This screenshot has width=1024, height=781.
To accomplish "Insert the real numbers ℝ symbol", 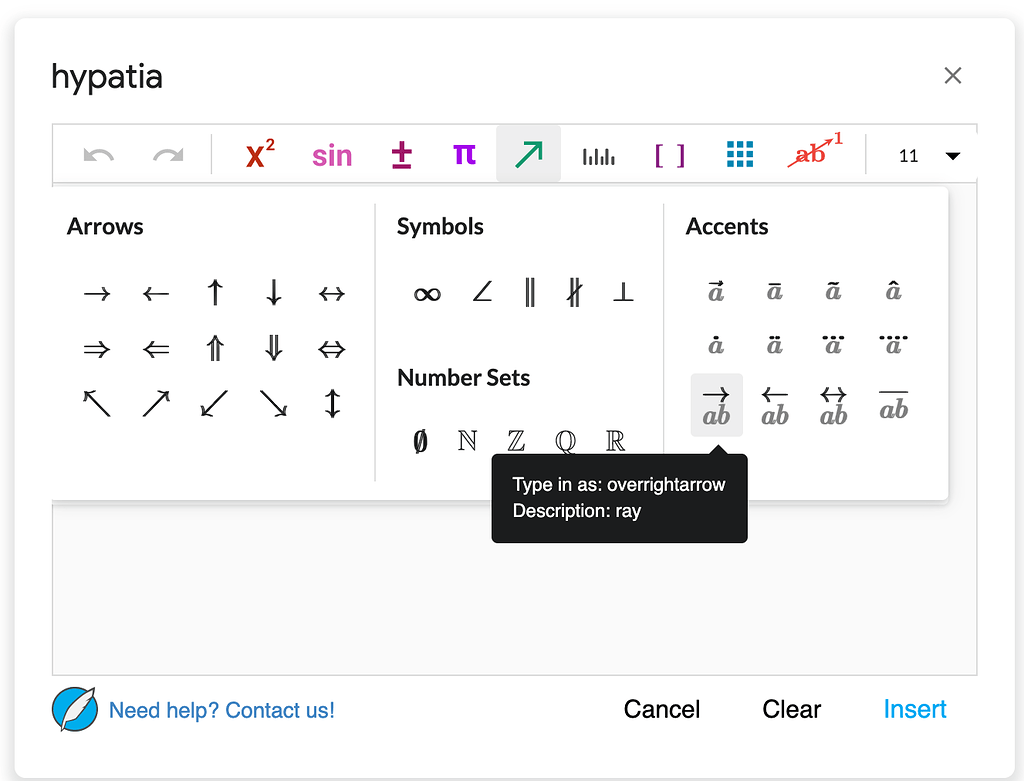I will [613, 440].
